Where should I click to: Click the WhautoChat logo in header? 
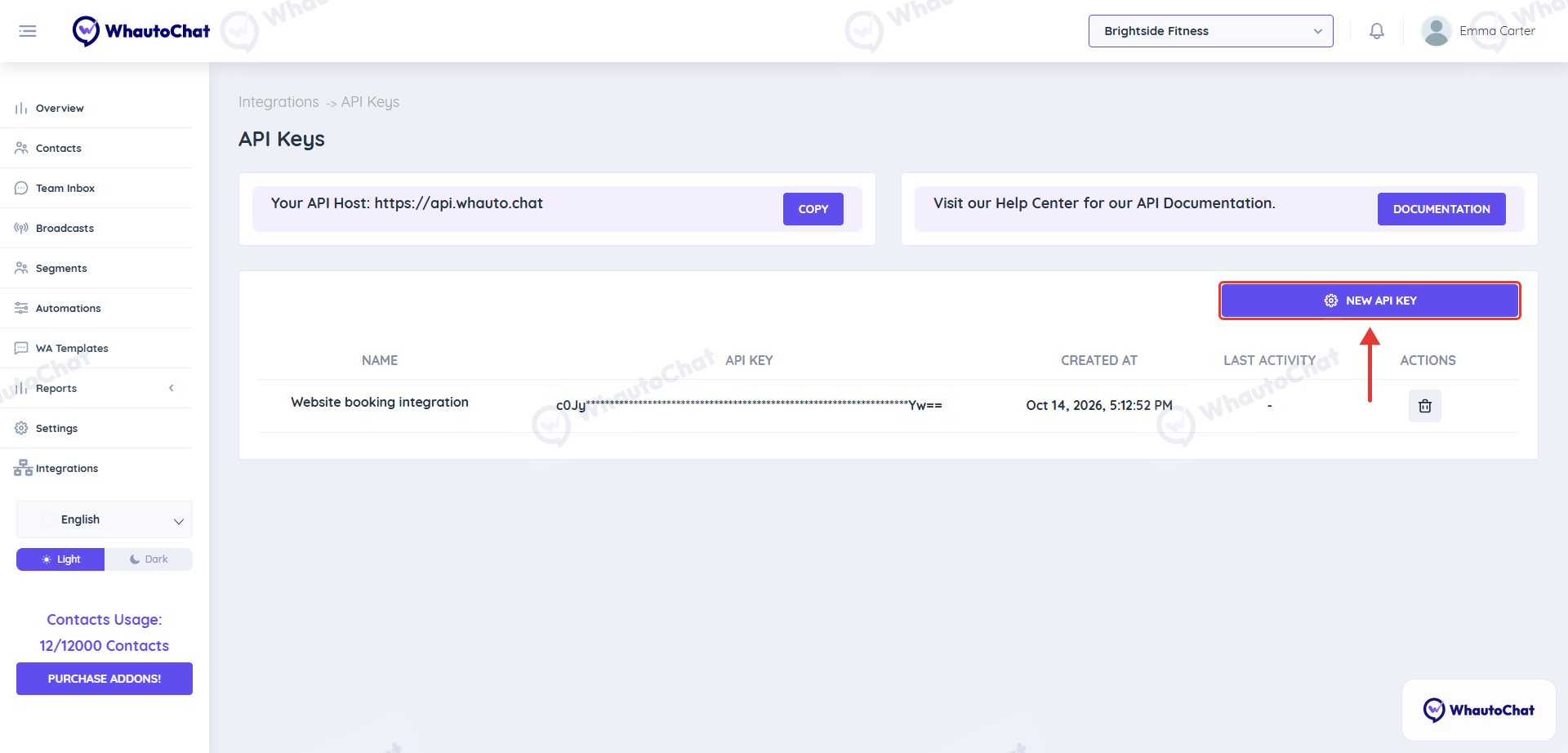click(141, 31)
